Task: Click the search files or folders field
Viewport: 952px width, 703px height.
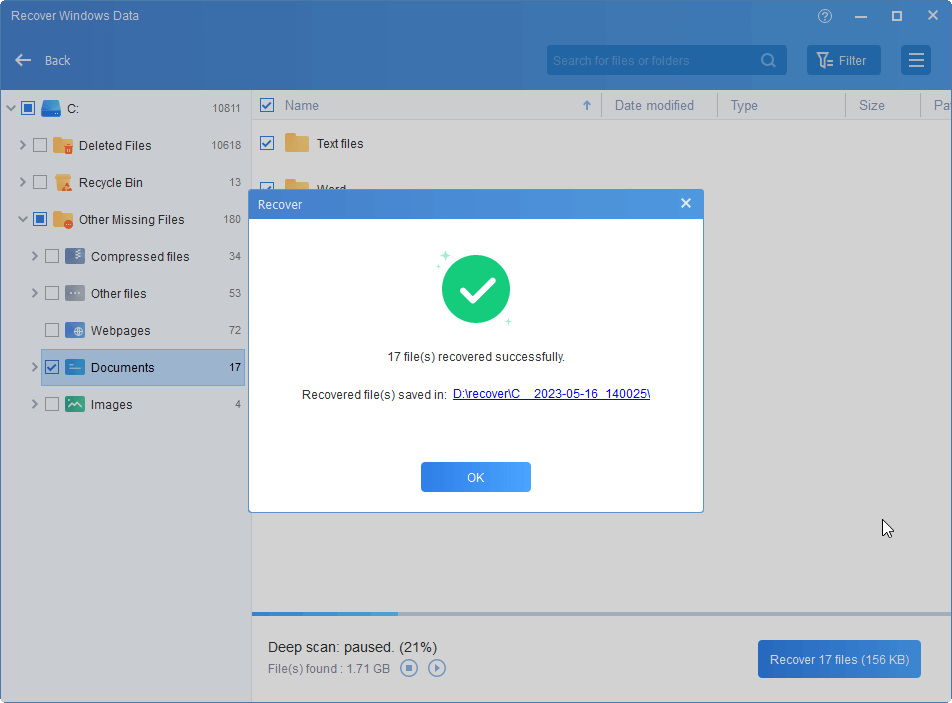Action: point(655,60)
